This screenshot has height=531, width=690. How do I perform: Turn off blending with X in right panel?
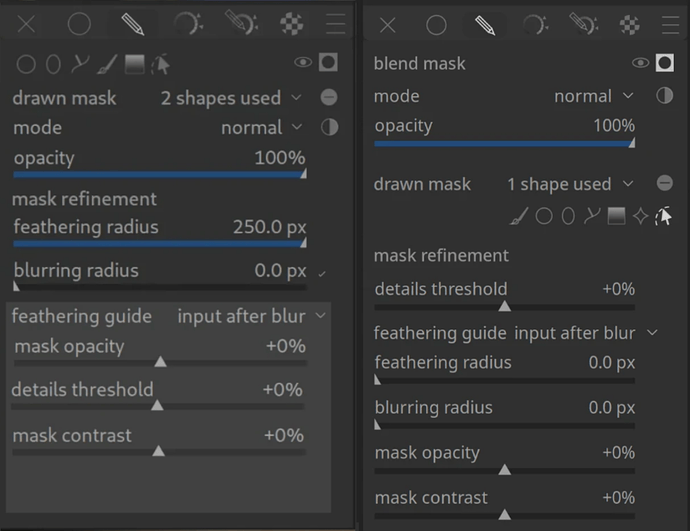pos(388,25)
